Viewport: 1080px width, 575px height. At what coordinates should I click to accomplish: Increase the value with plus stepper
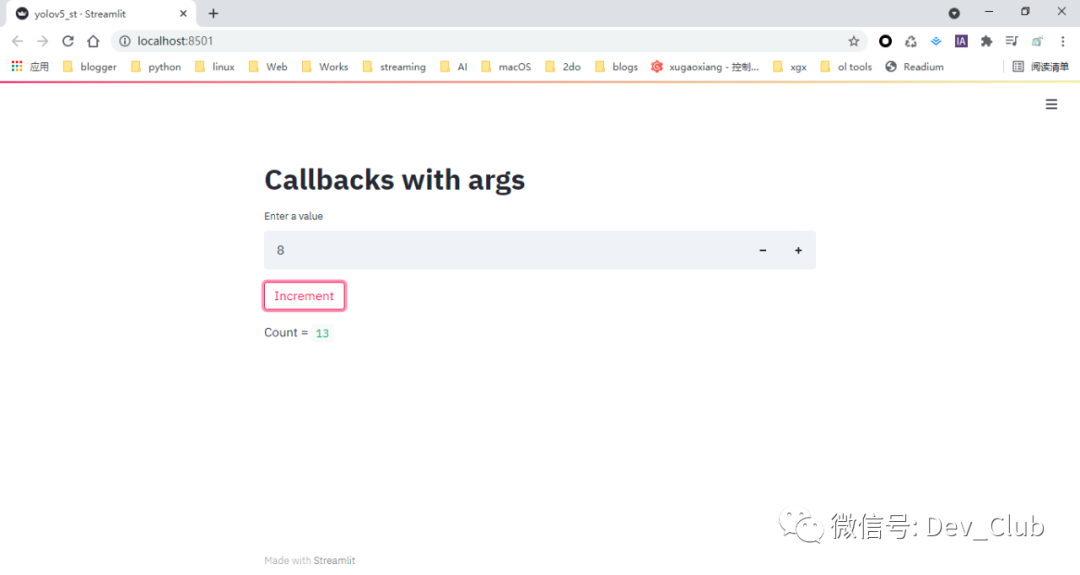798,250
